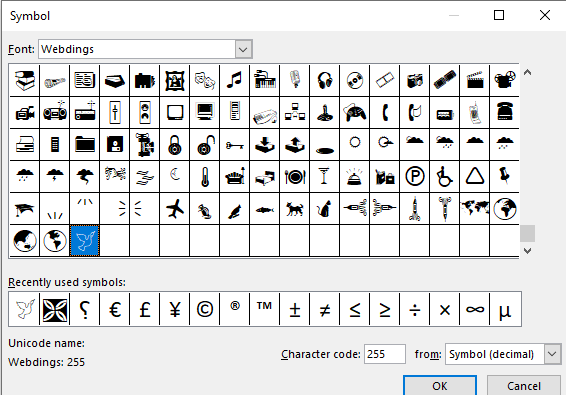This screenshot has height=395, width=566.
Task: Choose the world map symbol
Action: click(474, 209)
